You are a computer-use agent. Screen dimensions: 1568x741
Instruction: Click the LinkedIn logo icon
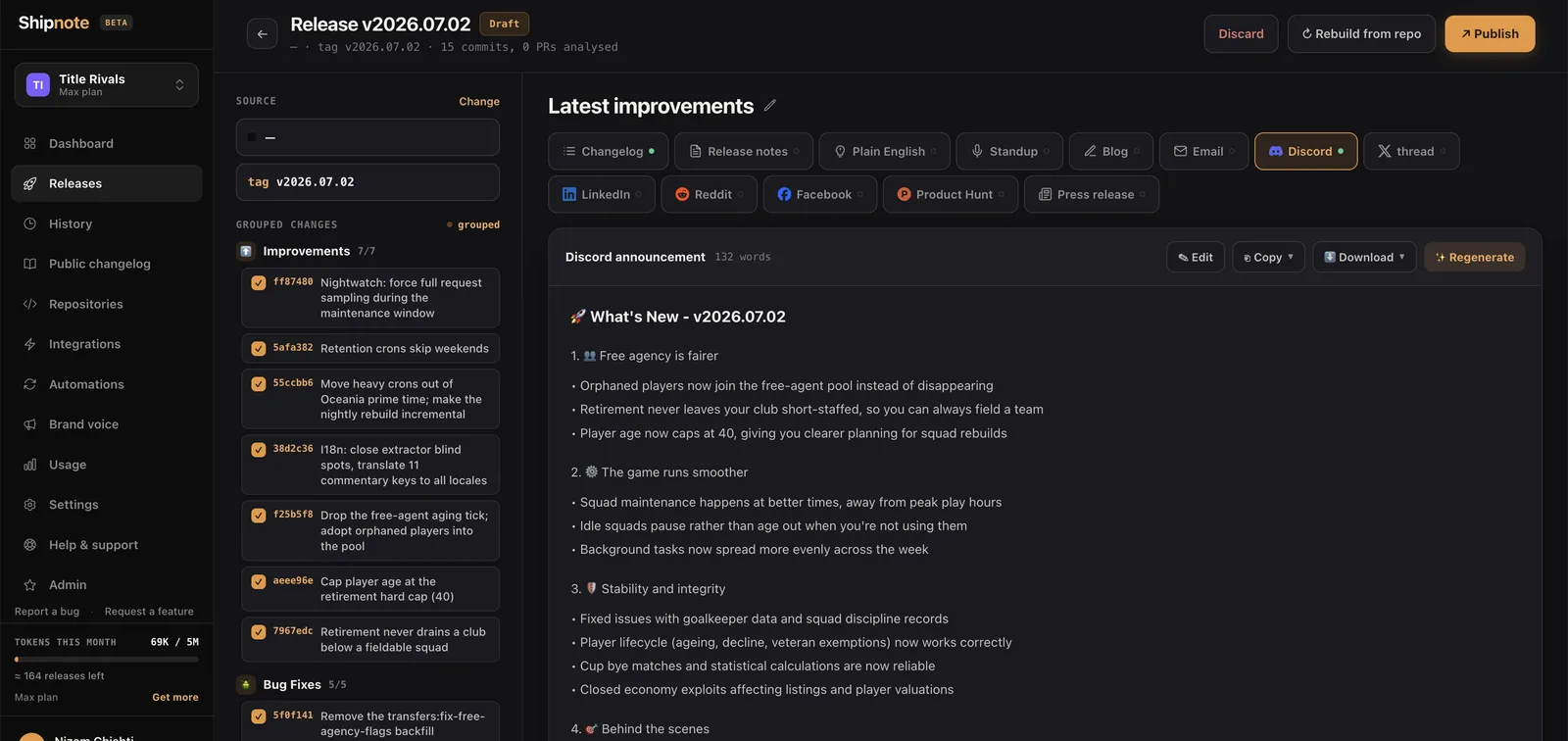pos(569,194)
